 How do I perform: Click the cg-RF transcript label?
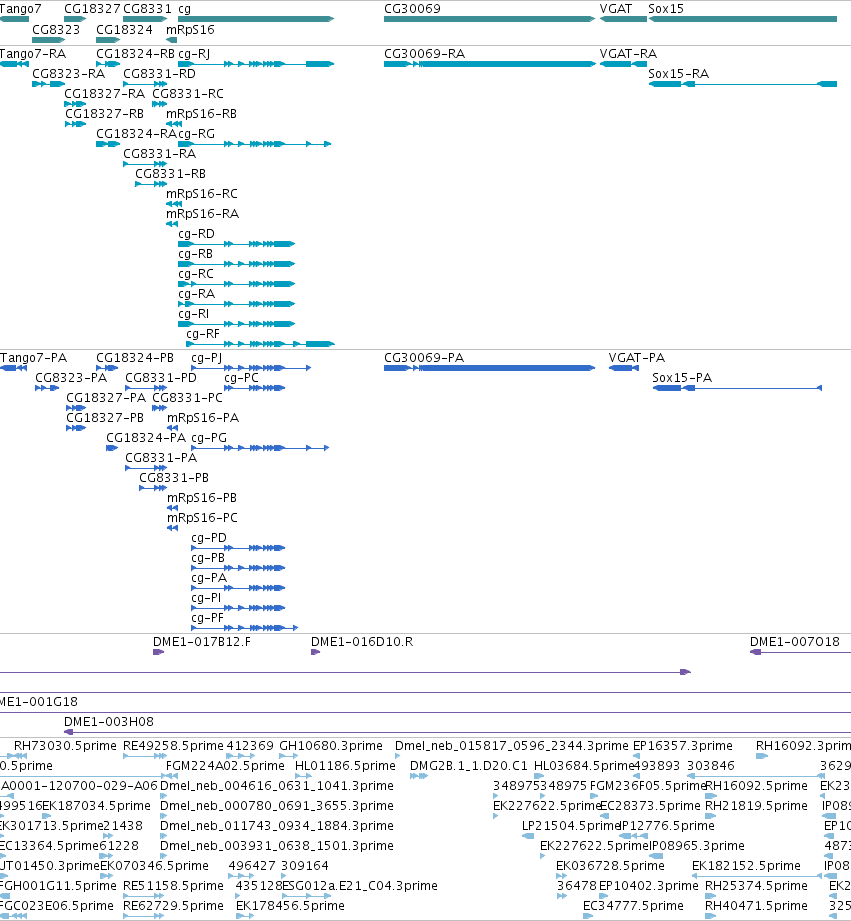(203, 334)
